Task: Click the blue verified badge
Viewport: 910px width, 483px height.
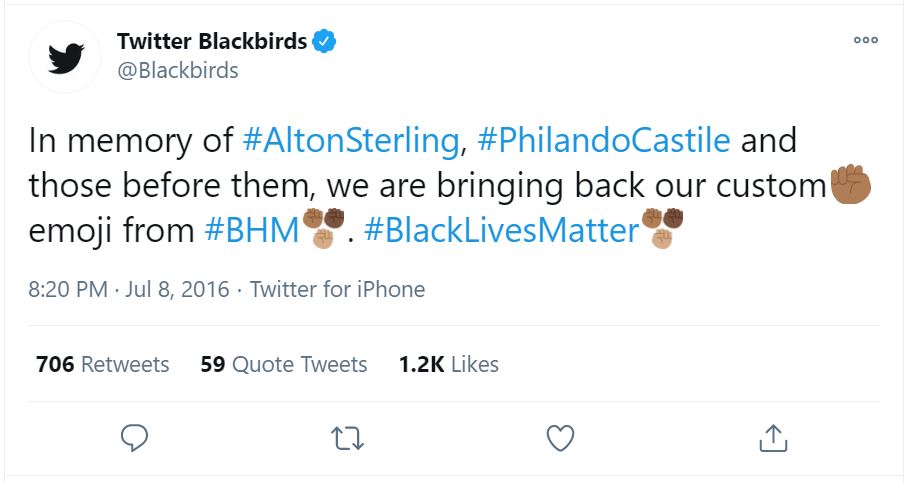Action: tap(325, 41)
